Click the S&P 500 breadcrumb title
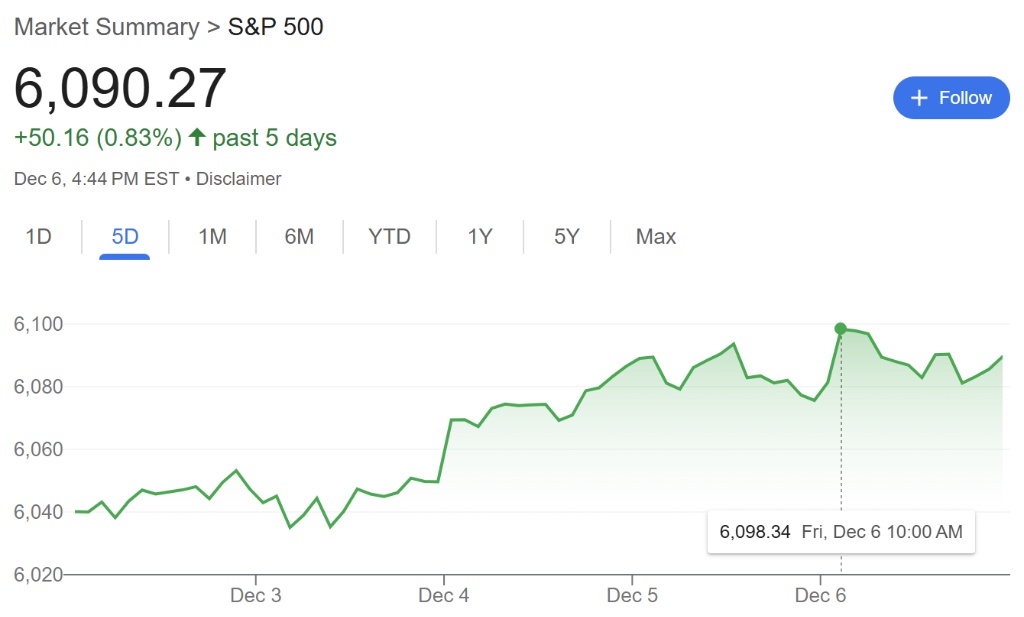1024x617 pixels. 276,27
